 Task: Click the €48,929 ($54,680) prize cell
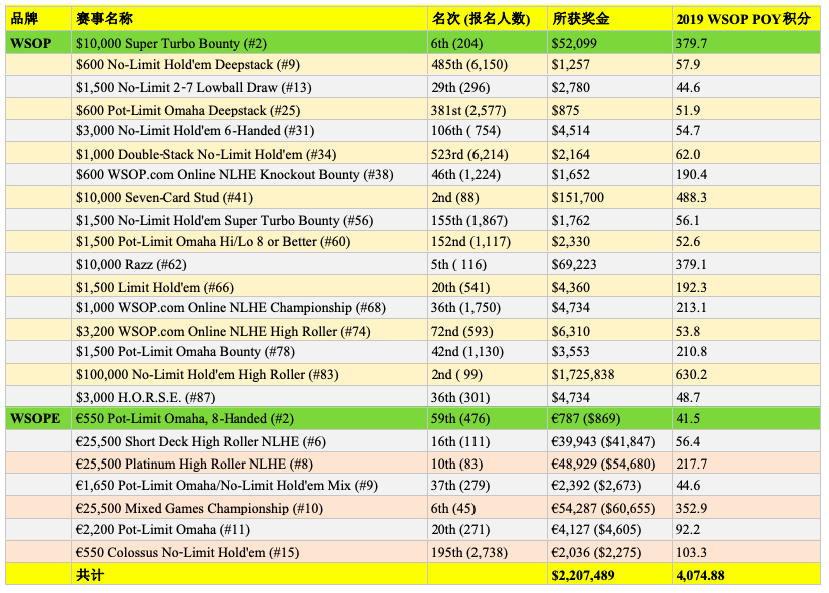pos(610,464)
